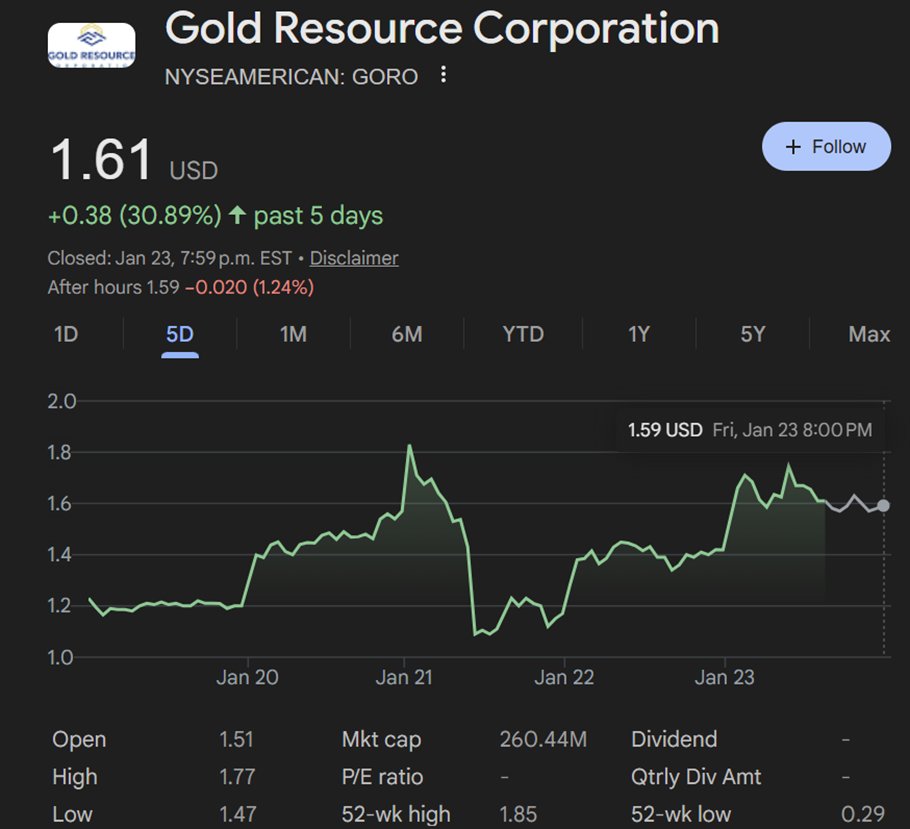The width and height of the screenshot is (910, 829).
Task: Click the 1.61 current price value
Action: [102, 159]
